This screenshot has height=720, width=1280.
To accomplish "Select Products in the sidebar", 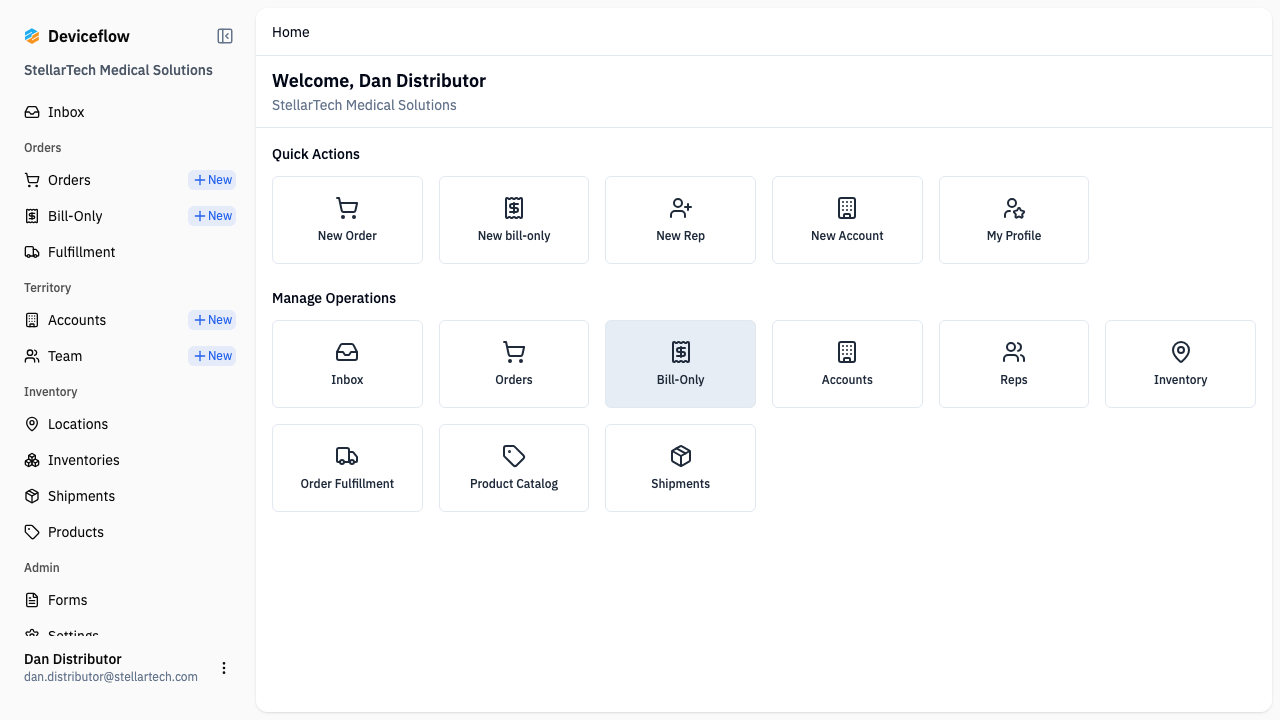I will click(x=75, y=531).
